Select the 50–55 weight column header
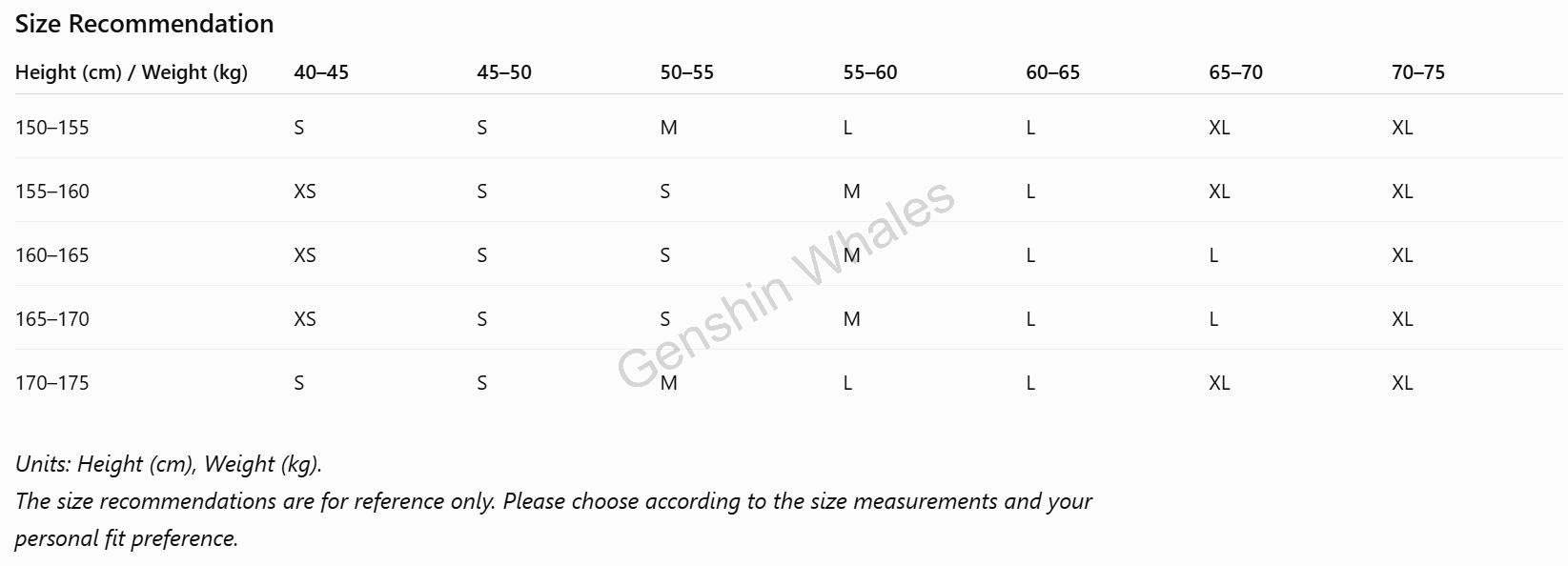This screenshot has height=566, width=1568. pyautogui.click(x=686, y=72)
